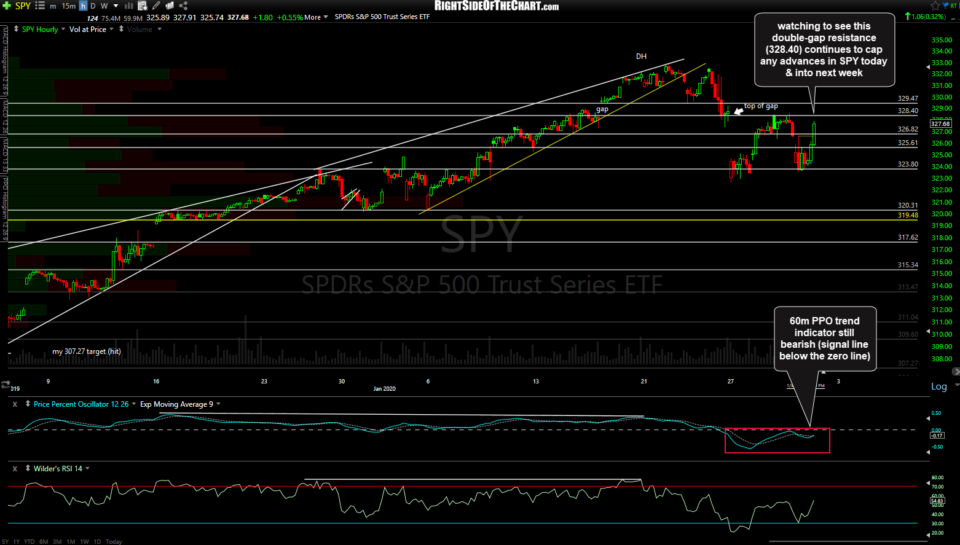Image resolution: width=960 pixels, height=545 pixels.
Task: Open the timeframe dropdown arrow after W
Action: tap(116, 6)
